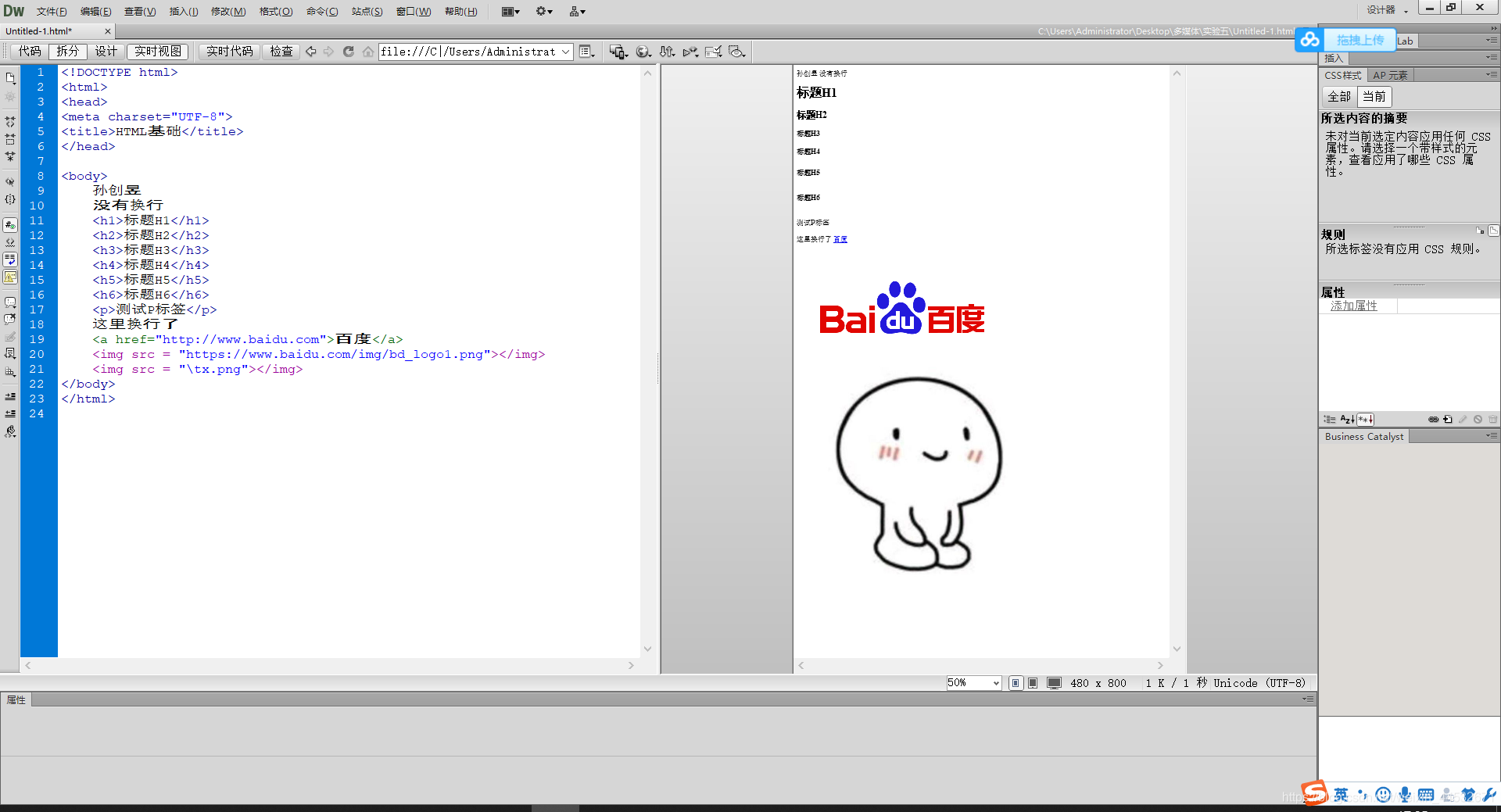Screen dimensions: 1501x812
Task: Open the Business Catalyst panel options menu
Action: point(1492,436)
